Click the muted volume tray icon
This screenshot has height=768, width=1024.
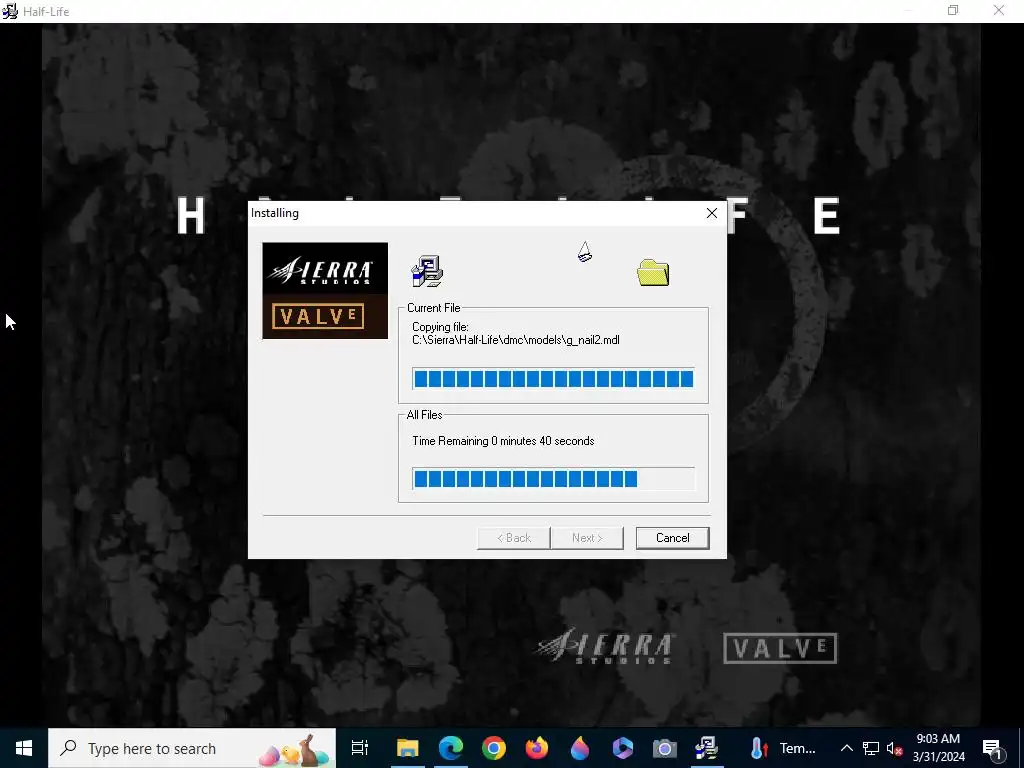[894, 748]
